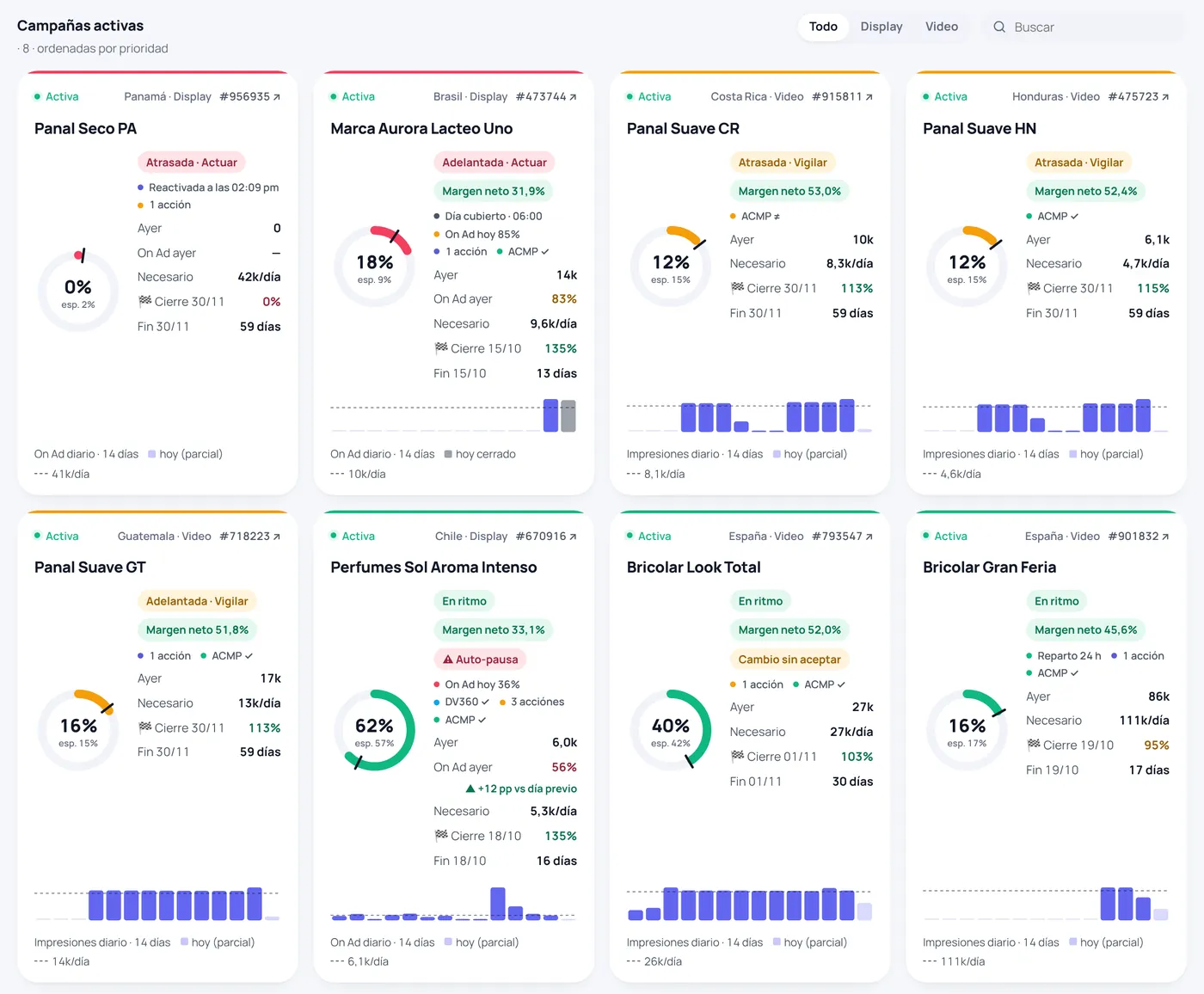Image resolution: width=1204 pixels, height=994 pixels.
Task: Click the 40% progress ring gauge
Action: (x=671, y=730)
